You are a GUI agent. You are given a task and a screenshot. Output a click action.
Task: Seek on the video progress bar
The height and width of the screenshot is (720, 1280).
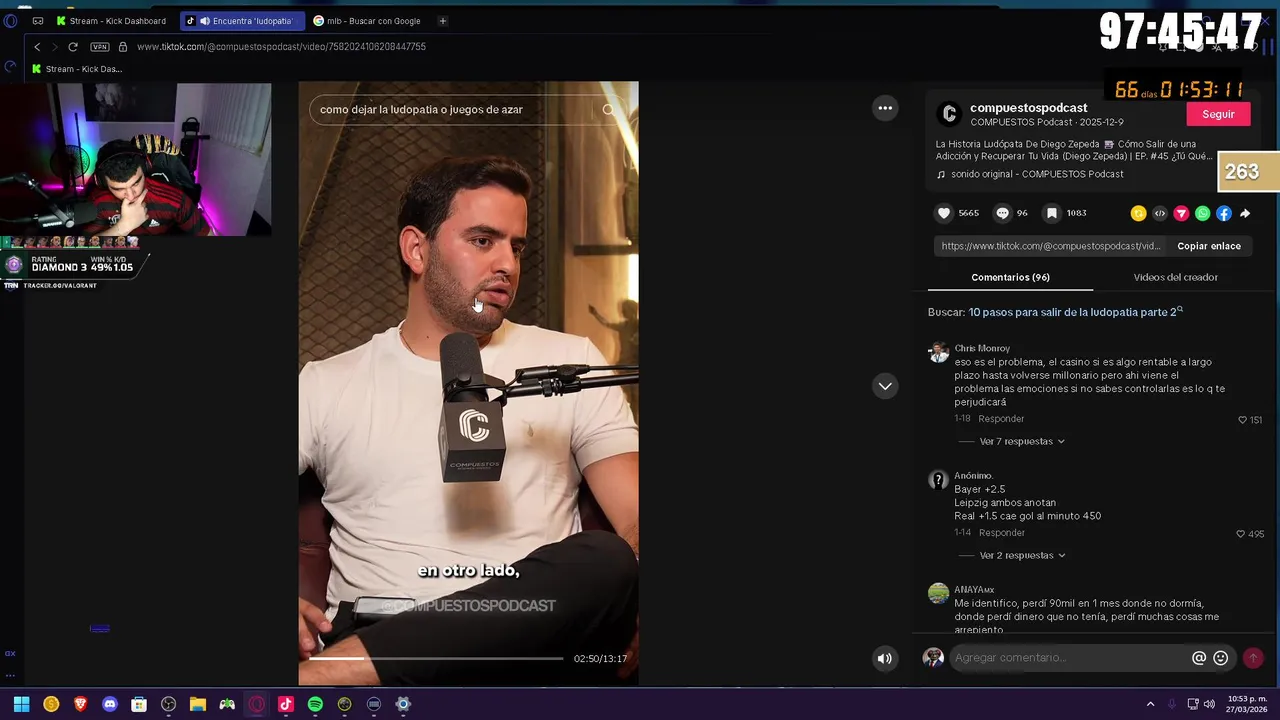(x=436, y=658)
